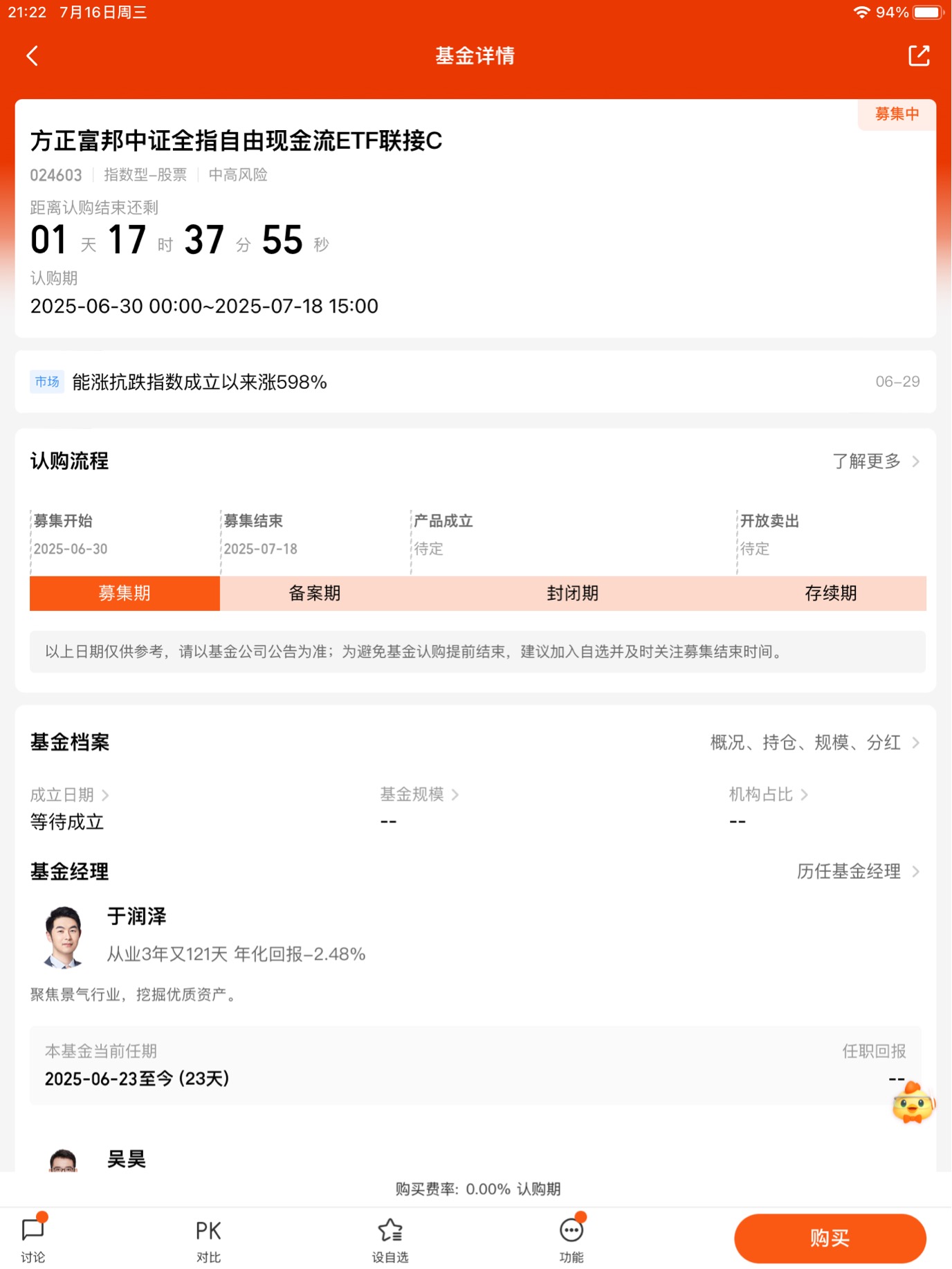Image resolution: width=952 pixels, height=1269 pixels.
Task: Tap subscription period 2025-06-30 00:00~2025-07-18 15:00
Action: click(x=204, y=306)
